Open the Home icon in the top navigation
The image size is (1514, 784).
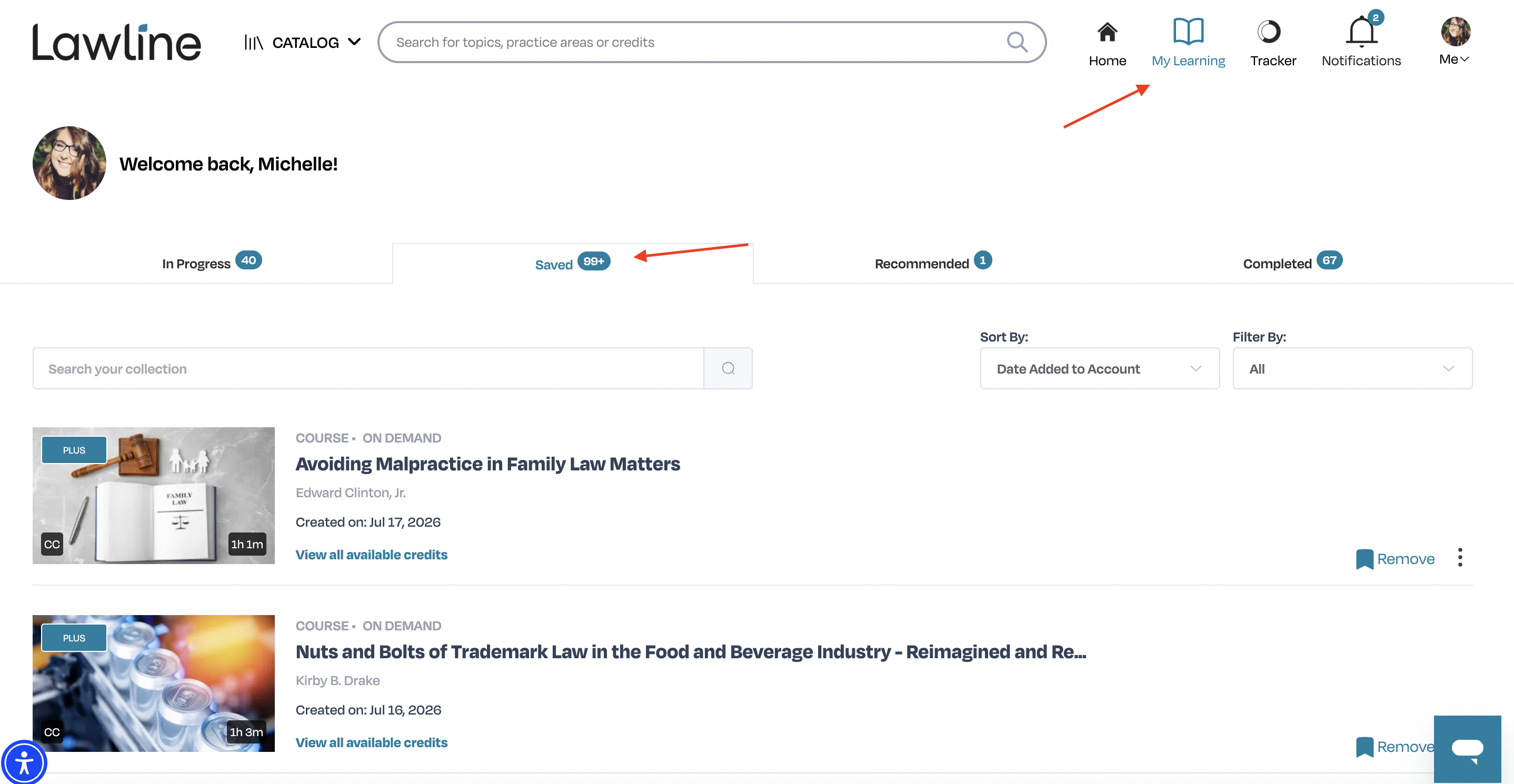1107,32
